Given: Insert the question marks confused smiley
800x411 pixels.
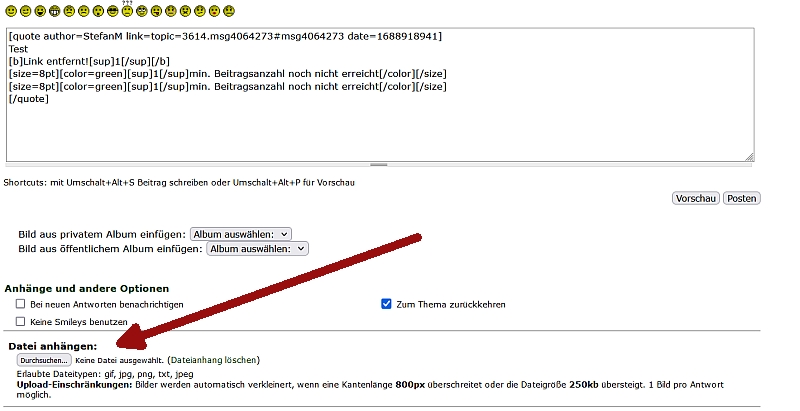Looking at the screenshot, I should 127,11.
